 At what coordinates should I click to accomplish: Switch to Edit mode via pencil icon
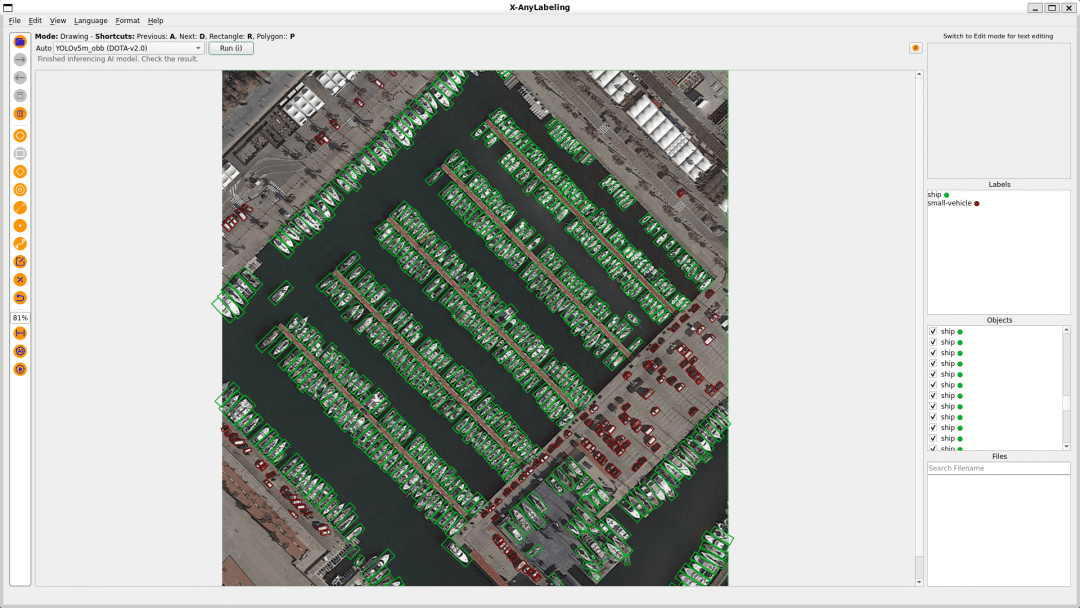[x=20, y=262]
